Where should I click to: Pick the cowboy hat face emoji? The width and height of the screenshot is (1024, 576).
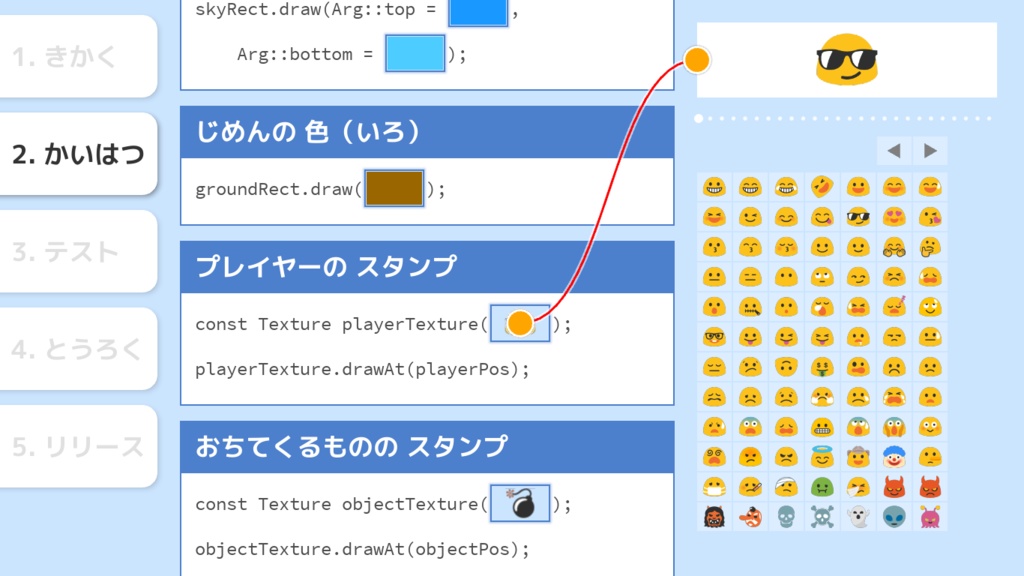tap(858, 457)
